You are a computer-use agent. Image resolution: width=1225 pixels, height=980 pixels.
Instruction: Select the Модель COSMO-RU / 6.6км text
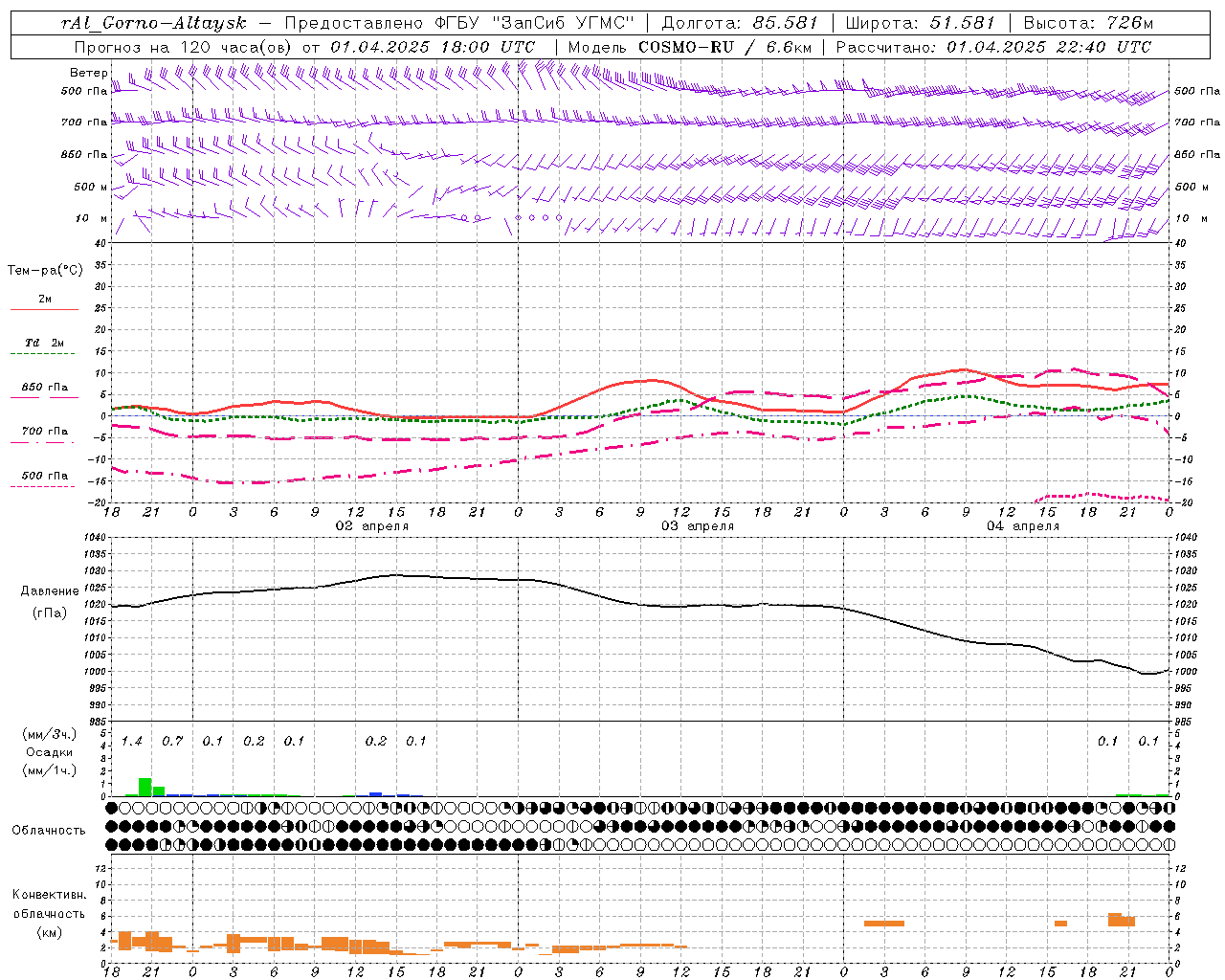click(x=690, y=47)
